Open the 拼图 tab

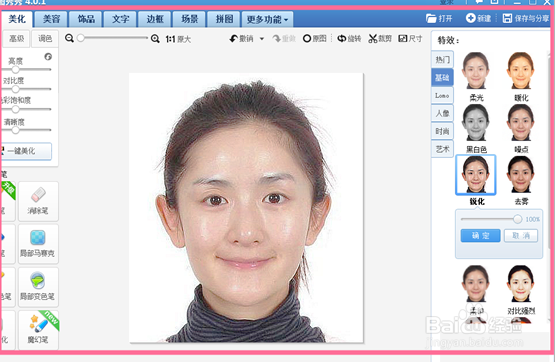224,19
